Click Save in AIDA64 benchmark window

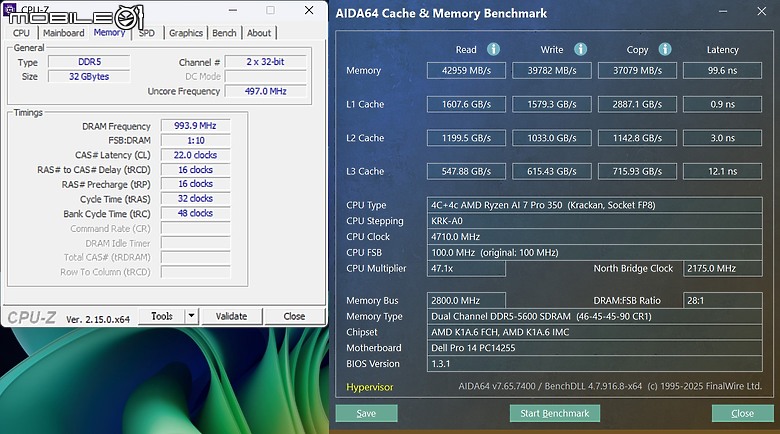coord(366,413)
